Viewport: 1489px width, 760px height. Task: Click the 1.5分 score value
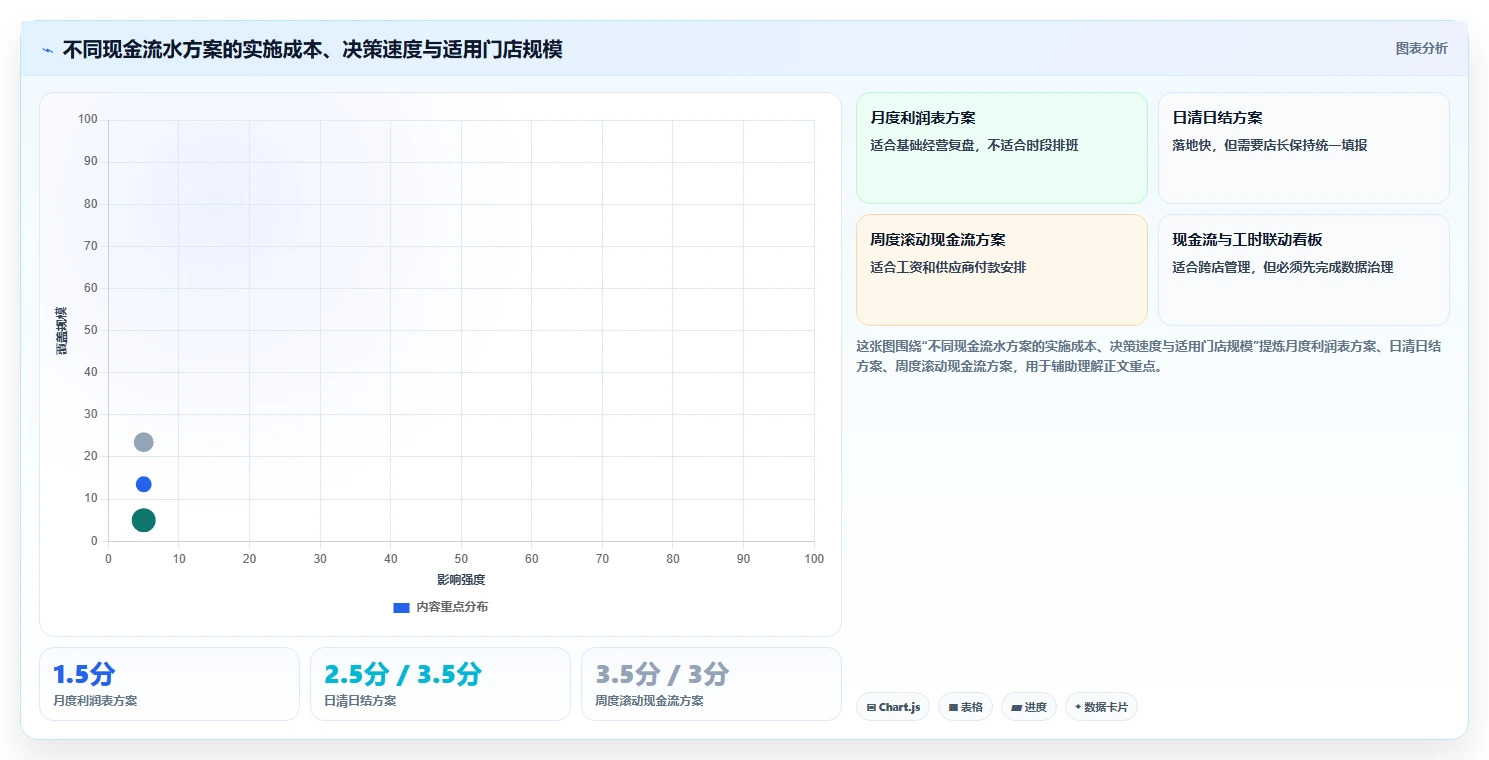(x=84, y=675)
